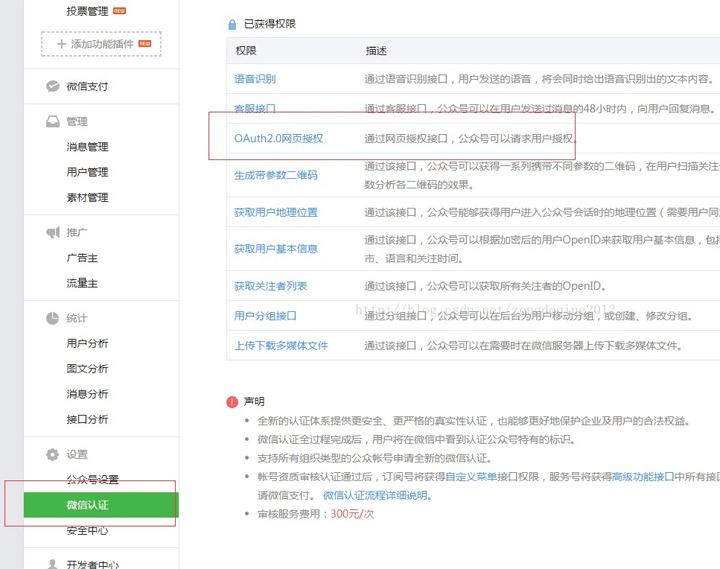Open the OAuth2.0网页授权 permission link
This screenshot has width=720, height=569.
[279, 138]
